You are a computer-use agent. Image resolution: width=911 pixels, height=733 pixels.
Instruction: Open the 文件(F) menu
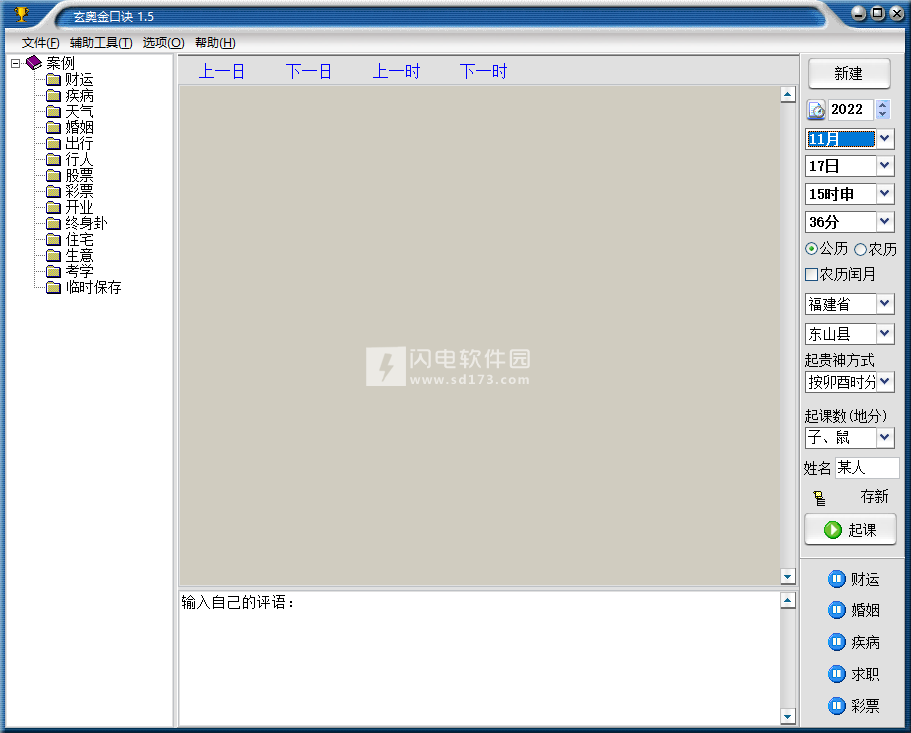pyautogui.click(x=41, y=42)
